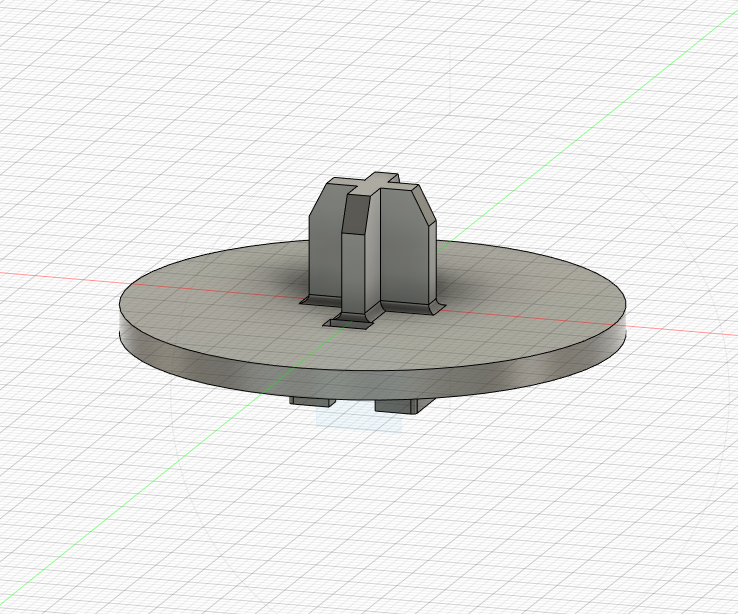Select the cross-shaped top face of the post
Viewport: 738px width, 614px height.
[x=375, y=183]
